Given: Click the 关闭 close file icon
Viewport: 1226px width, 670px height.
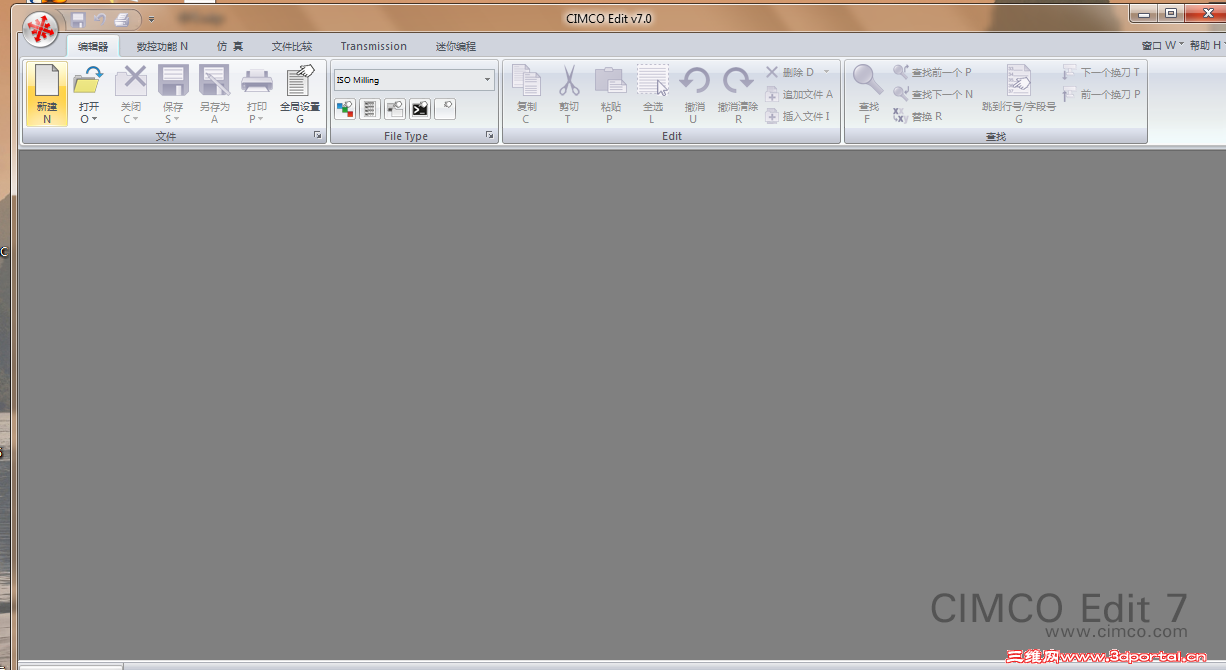Looking at the screenshot, I should (131, 81).
